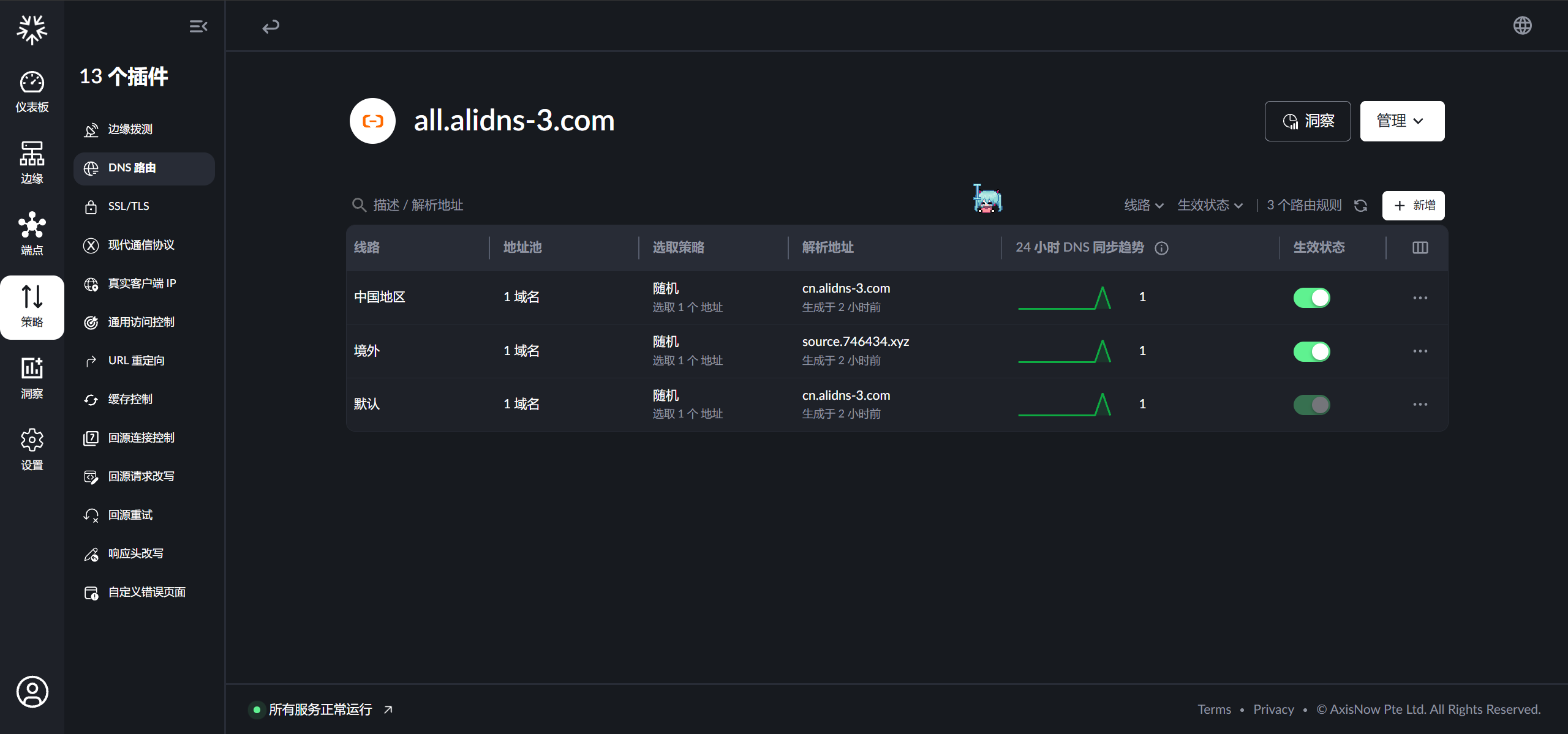Open the language globe icon
This screenshot has width=1568, height=734.
pyautogui.click(x=1522, y=26)
